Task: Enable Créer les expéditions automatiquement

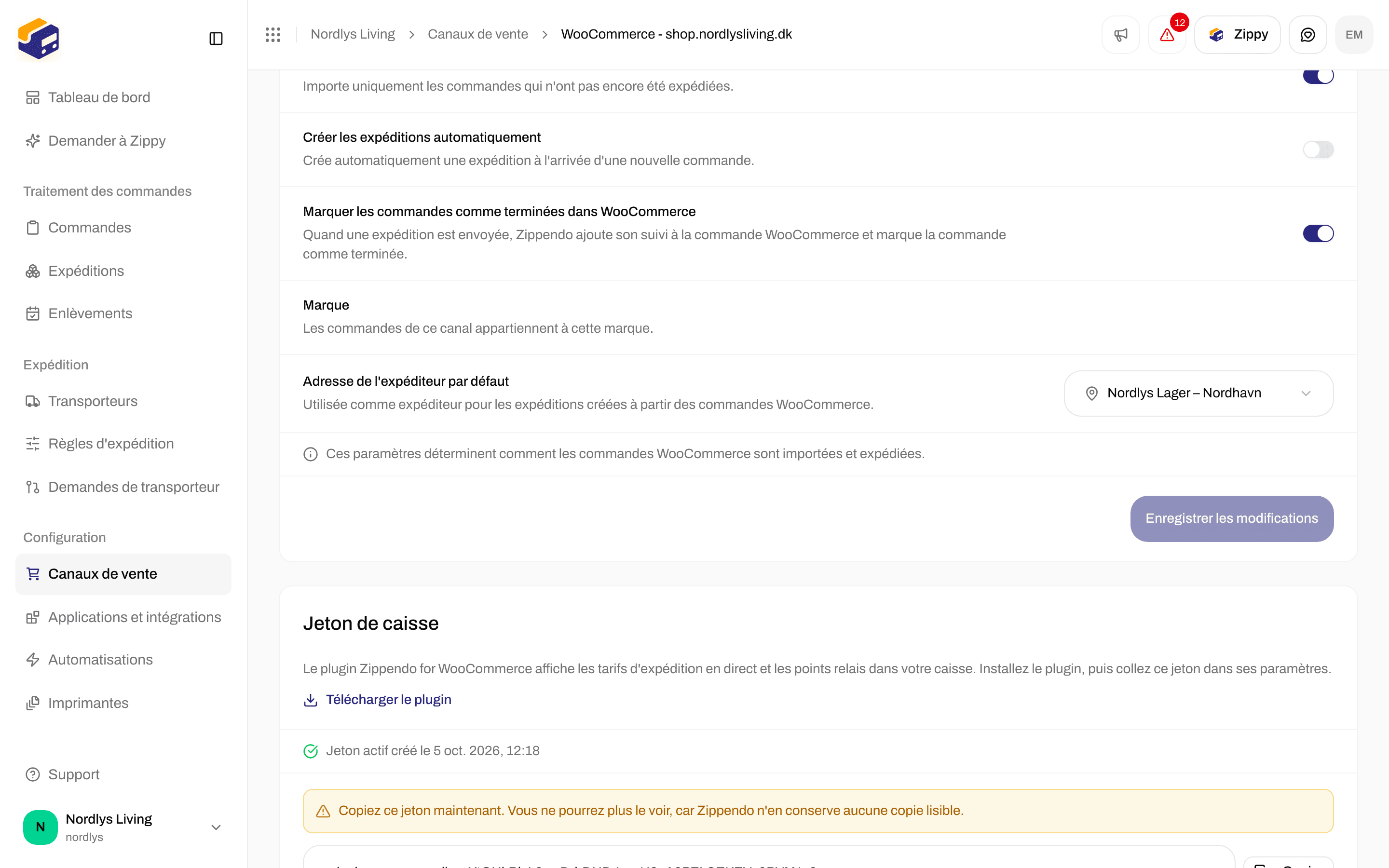Action: click(1318, 150)
